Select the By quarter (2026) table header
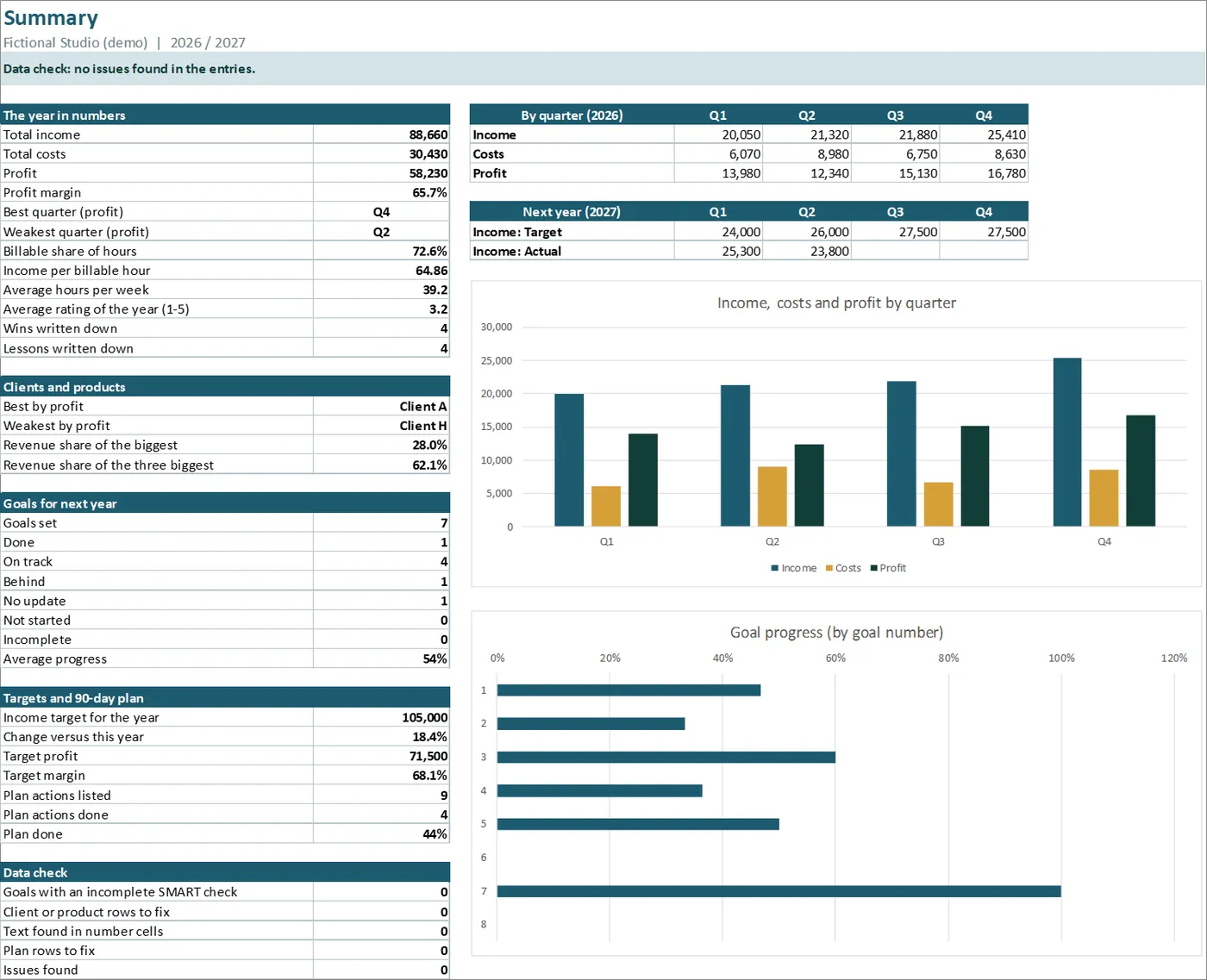 572,115
